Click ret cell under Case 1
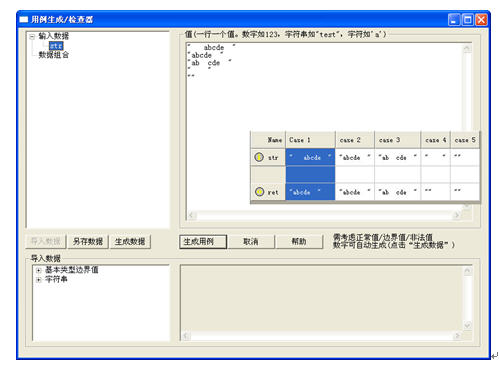 310,192
